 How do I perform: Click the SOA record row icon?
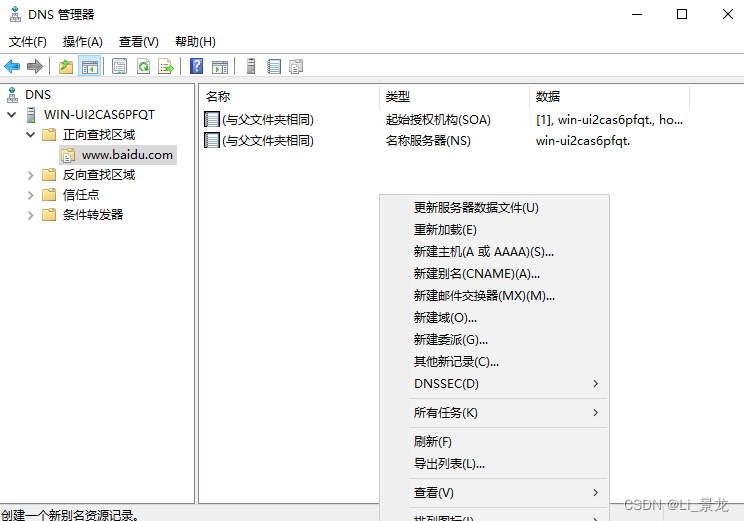point(212,120)
